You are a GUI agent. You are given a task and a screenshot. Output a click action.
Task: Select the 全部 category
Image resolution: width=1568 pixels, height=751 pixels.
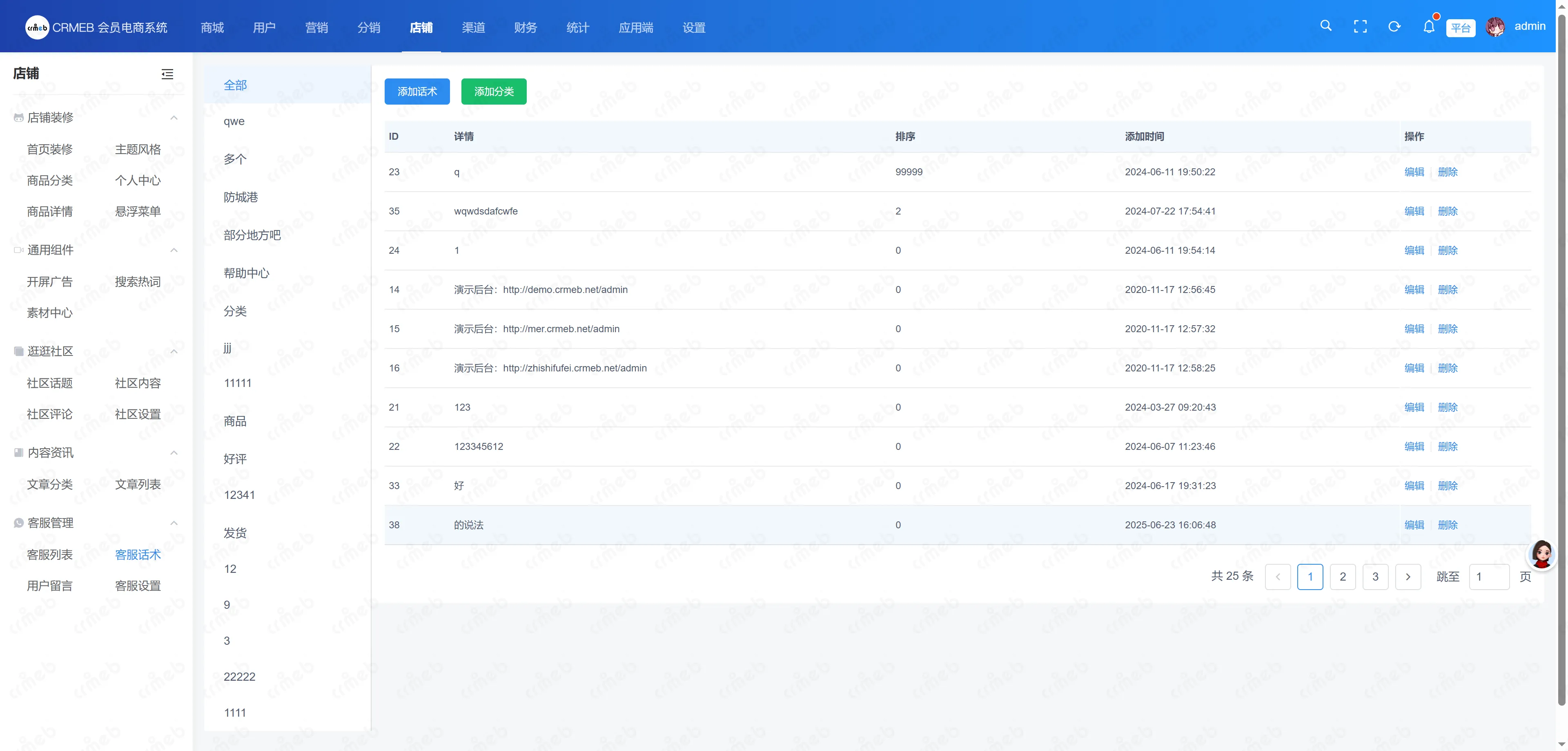coord(287,85)
